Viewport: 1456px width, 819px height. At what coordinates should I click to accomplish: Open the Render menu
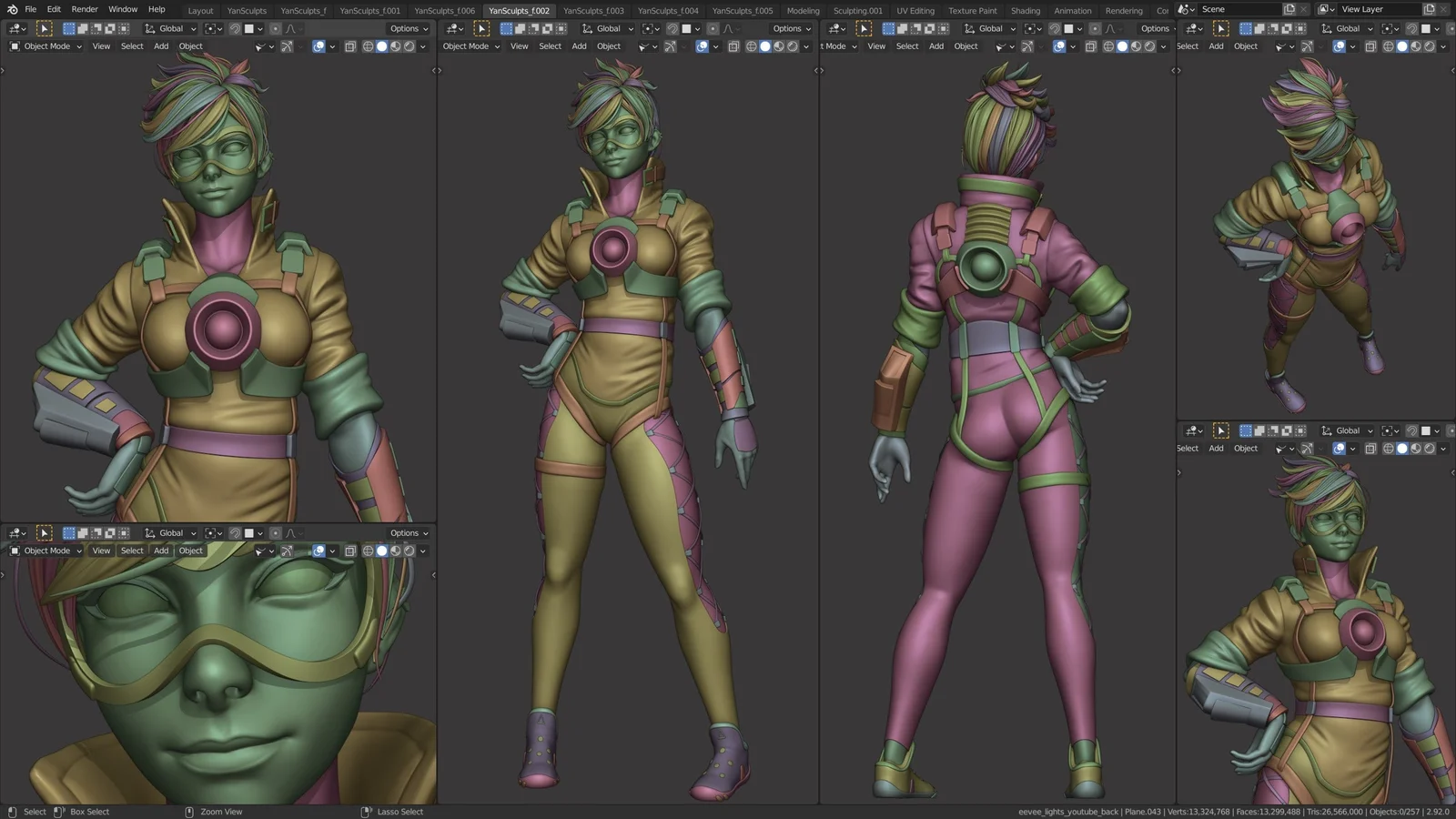pyautogui.click(x=84, y=10)
